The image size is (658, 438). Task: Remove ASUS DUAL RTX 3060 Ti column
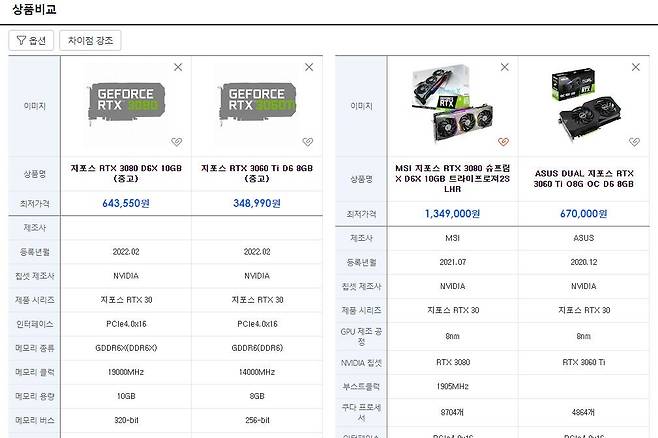[x=636, y=67]
